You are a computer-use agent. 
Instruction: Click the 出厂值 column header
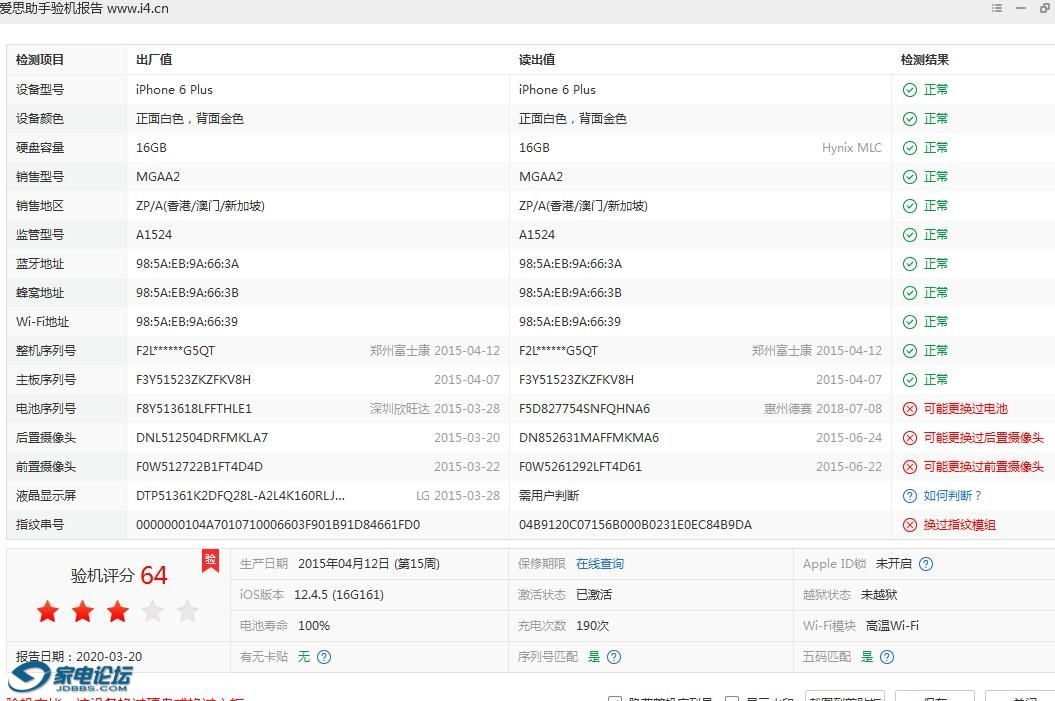(x=154, y=60)
